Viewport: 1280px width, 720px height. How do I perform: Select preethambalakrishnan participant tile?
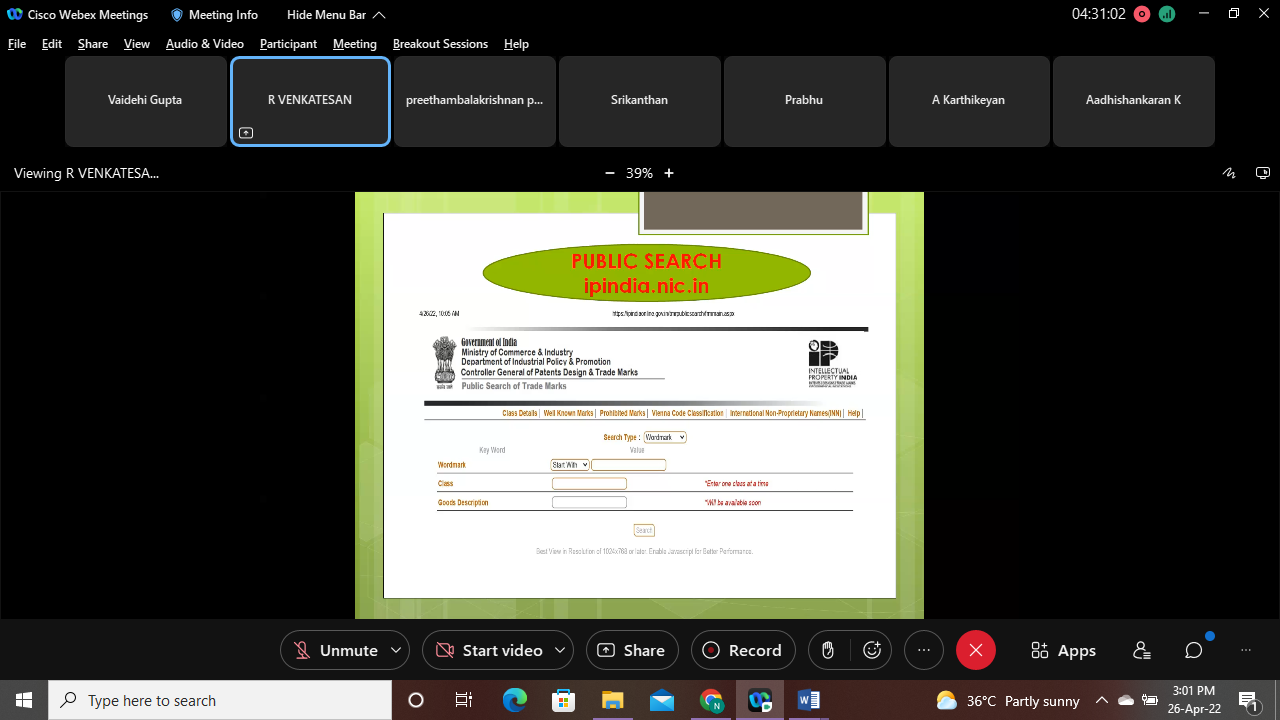pyautogui.click(x=475, y=101)
